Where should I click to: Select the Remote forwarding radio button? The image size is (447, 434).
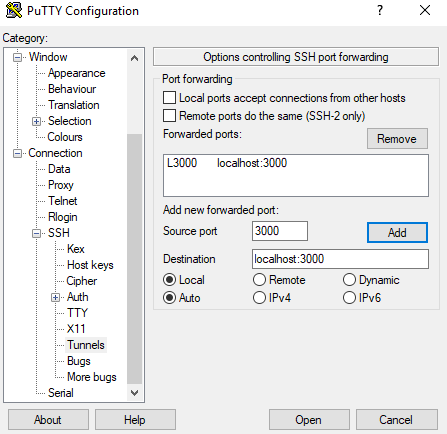(259, 280)
